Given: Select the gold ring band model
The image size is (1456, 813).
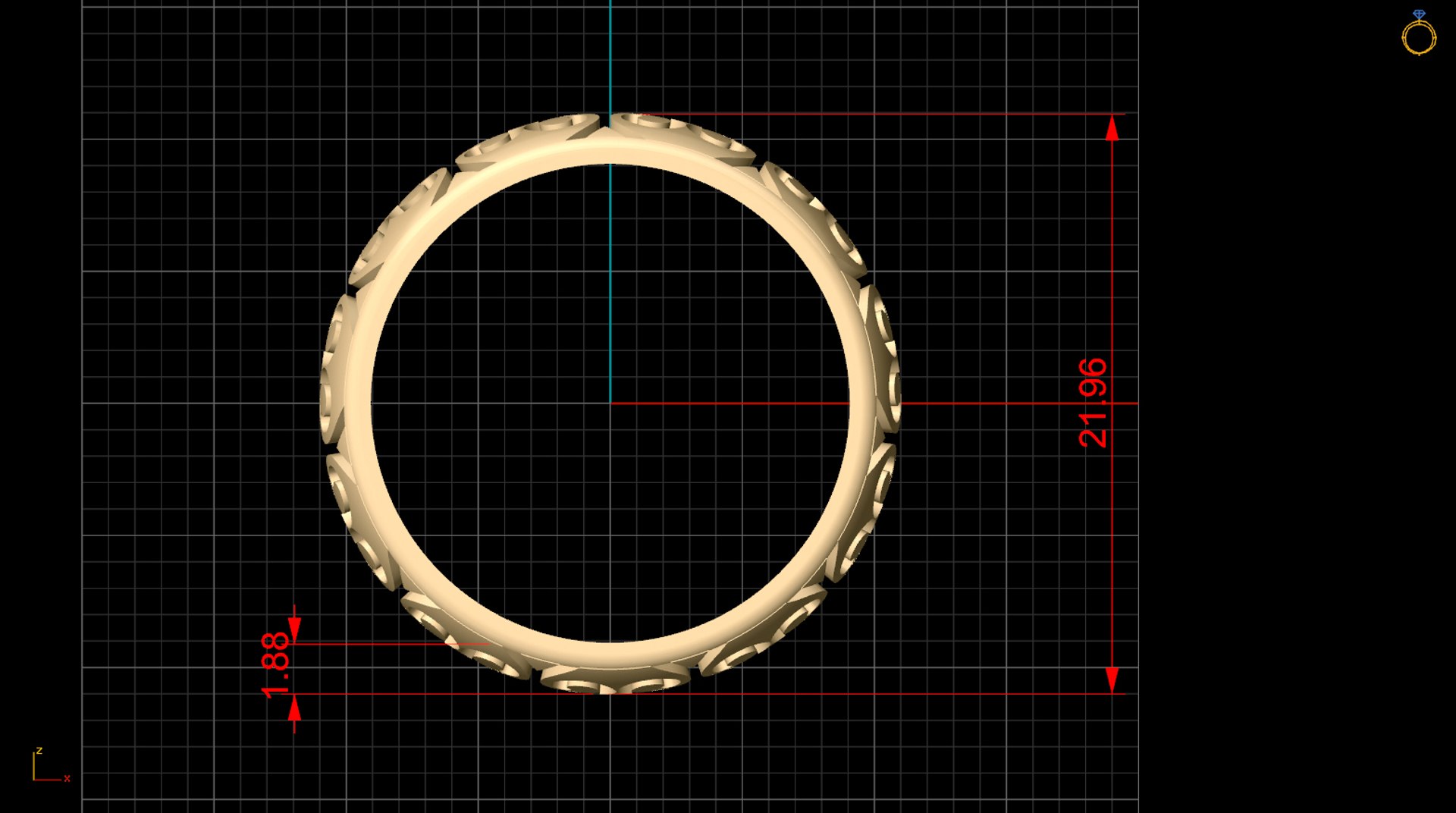Looking at the screenshot, I should coord(610,403).
